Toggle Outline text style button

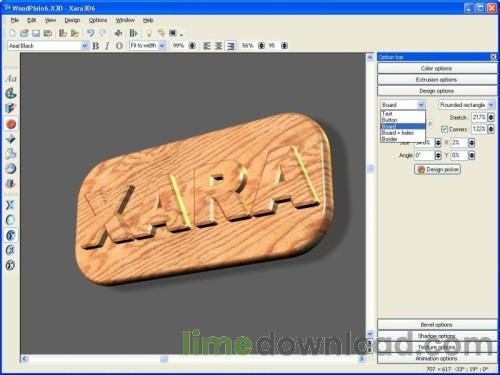(119, 46)
